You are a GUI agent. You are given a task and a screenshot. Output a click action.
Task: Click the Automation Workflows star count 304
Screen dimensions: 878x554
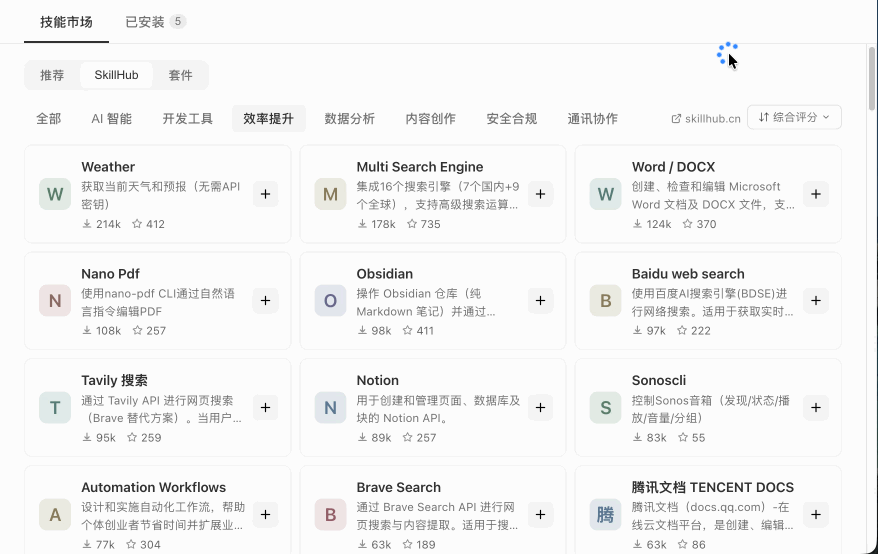(x=143, y=544)
